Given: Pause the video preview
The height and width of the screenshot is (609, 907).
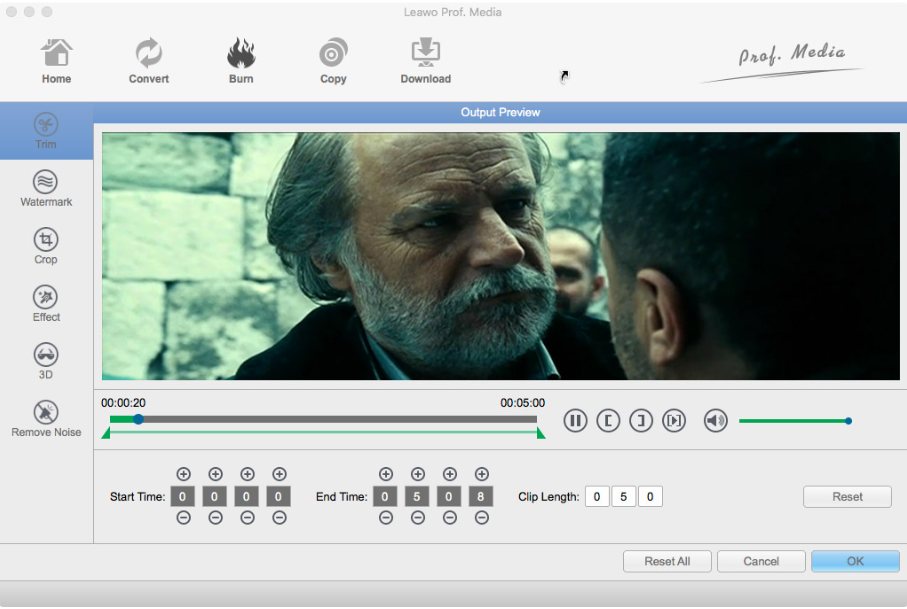Looking at the screenshot, I should pos(575,421).
